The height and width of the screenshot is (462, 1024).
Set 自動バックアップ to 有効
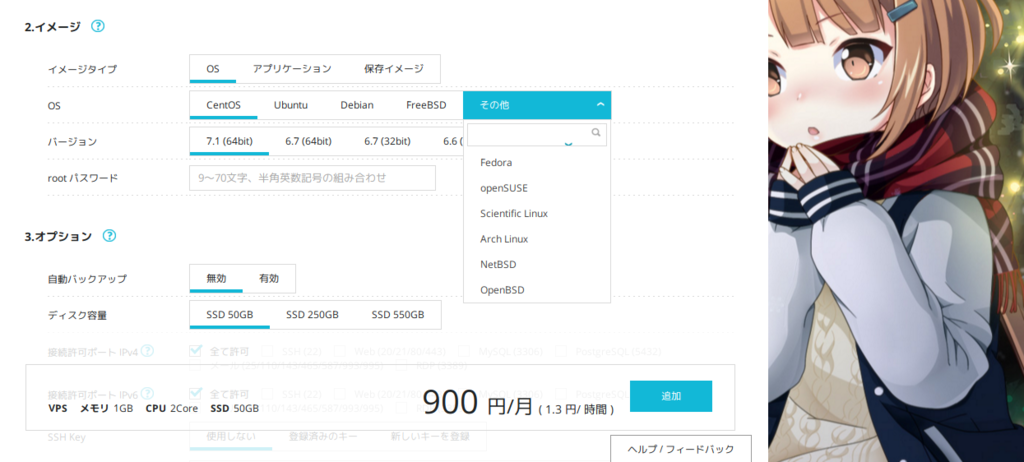tap(269, 278)
